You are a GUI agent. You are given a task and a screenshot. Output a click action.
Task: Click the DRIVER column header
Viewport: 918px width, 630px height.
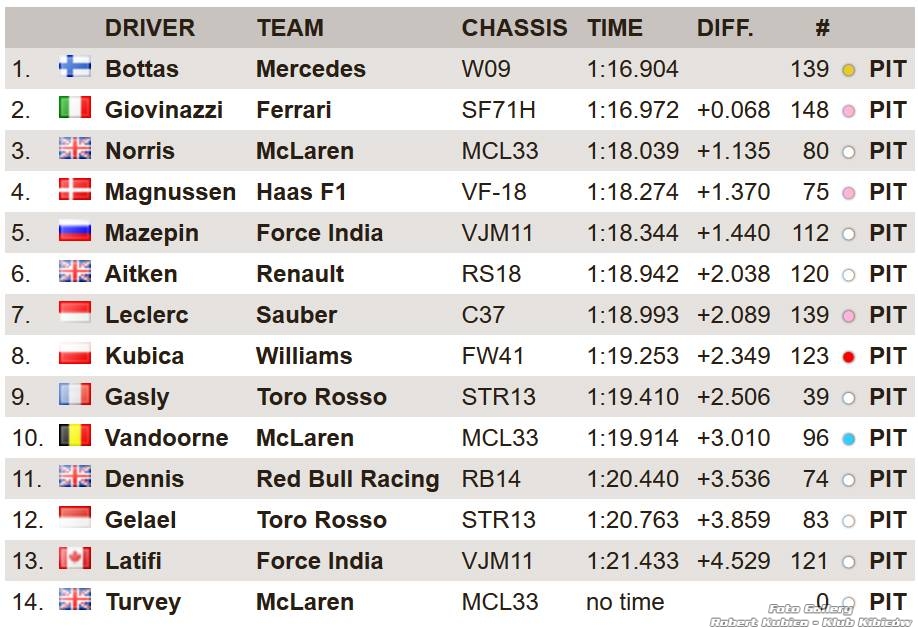pos(150,28)
